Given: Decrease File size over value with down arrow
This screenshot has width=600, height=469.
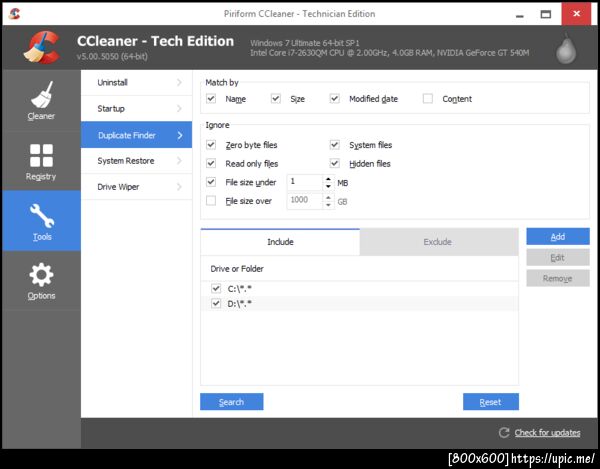Looking at the screenshot, I should click(x=328, y=205).
